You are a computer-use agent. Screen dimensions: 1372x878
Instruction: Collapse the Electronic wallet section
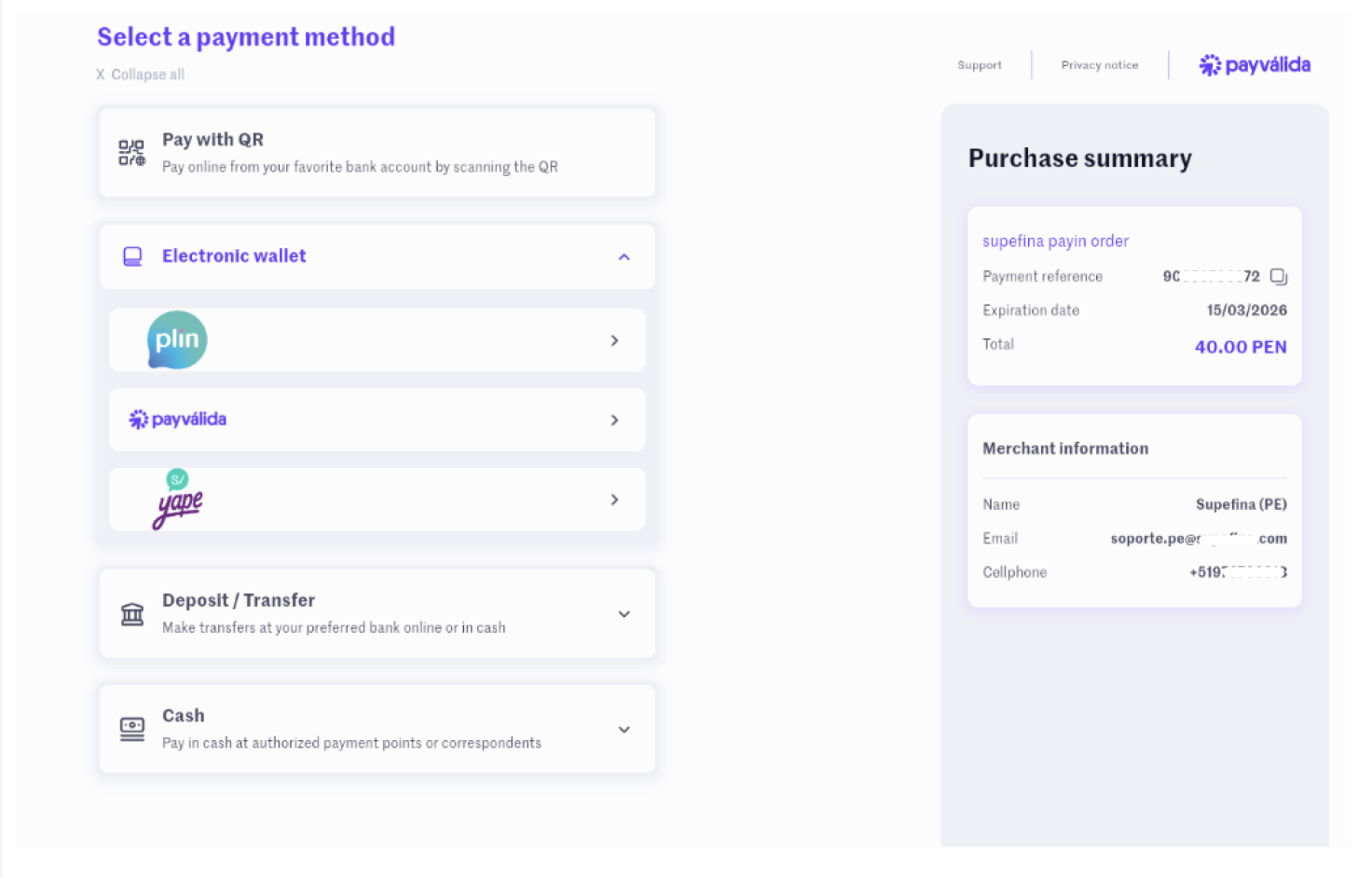(624, 257)
